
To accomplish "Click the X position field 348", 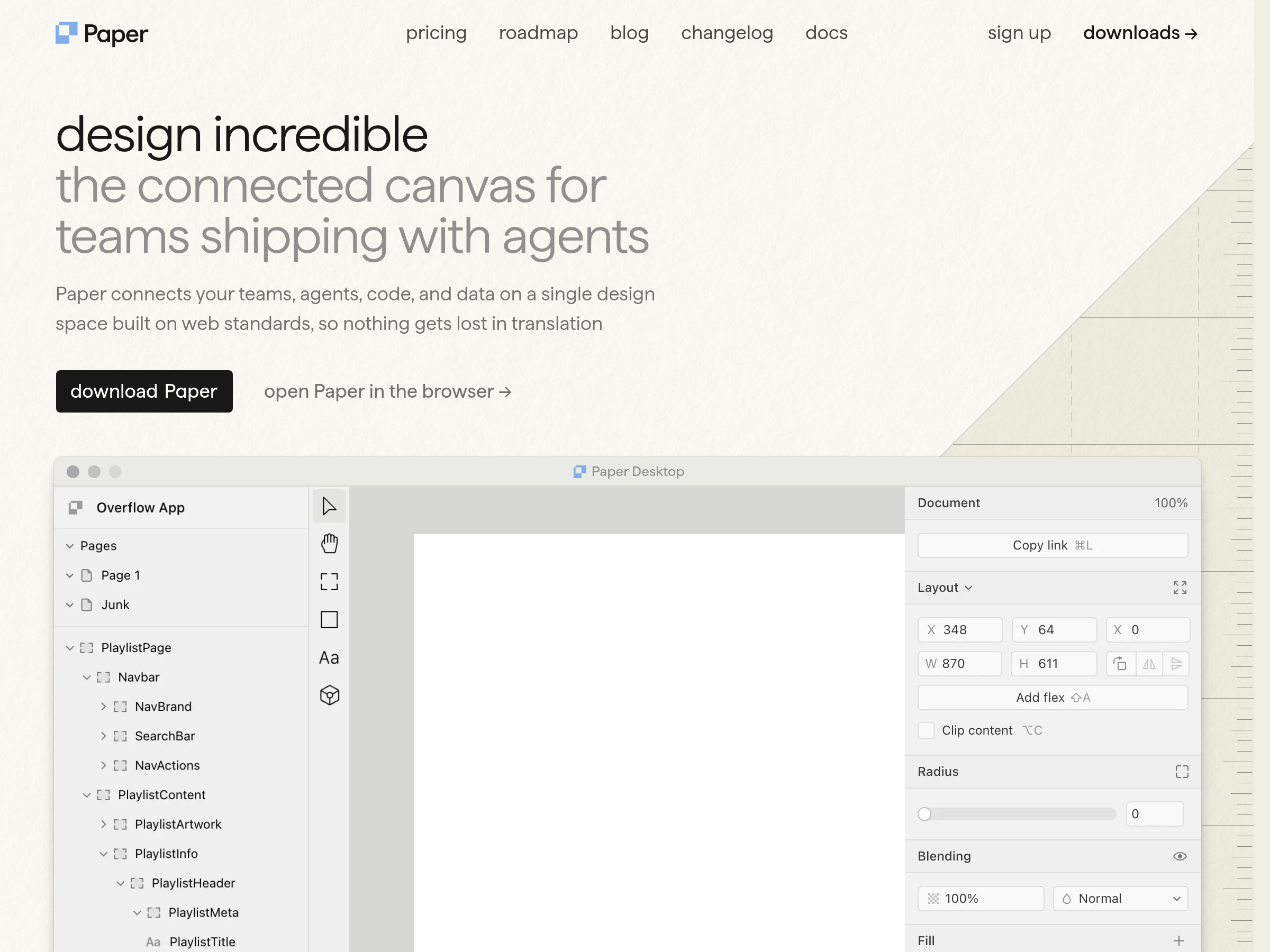I will 960,629.
